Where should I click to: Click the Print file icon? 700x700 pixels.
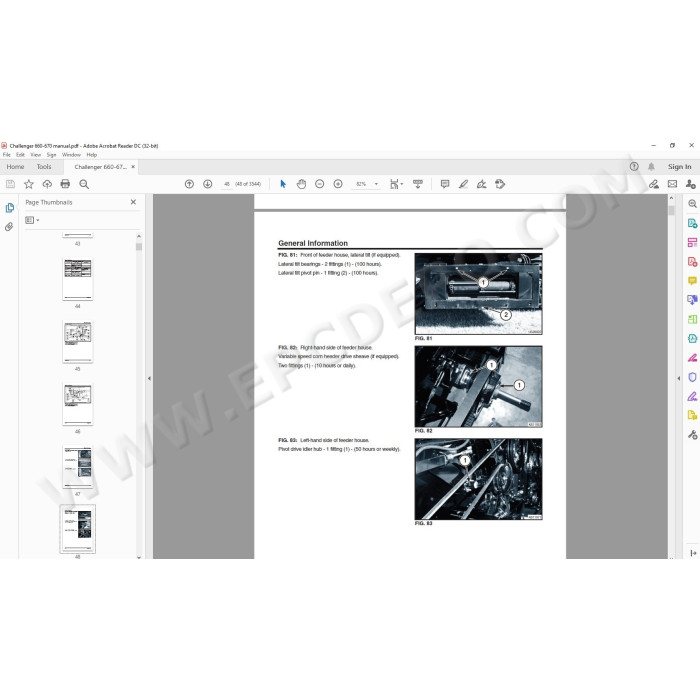65,184
